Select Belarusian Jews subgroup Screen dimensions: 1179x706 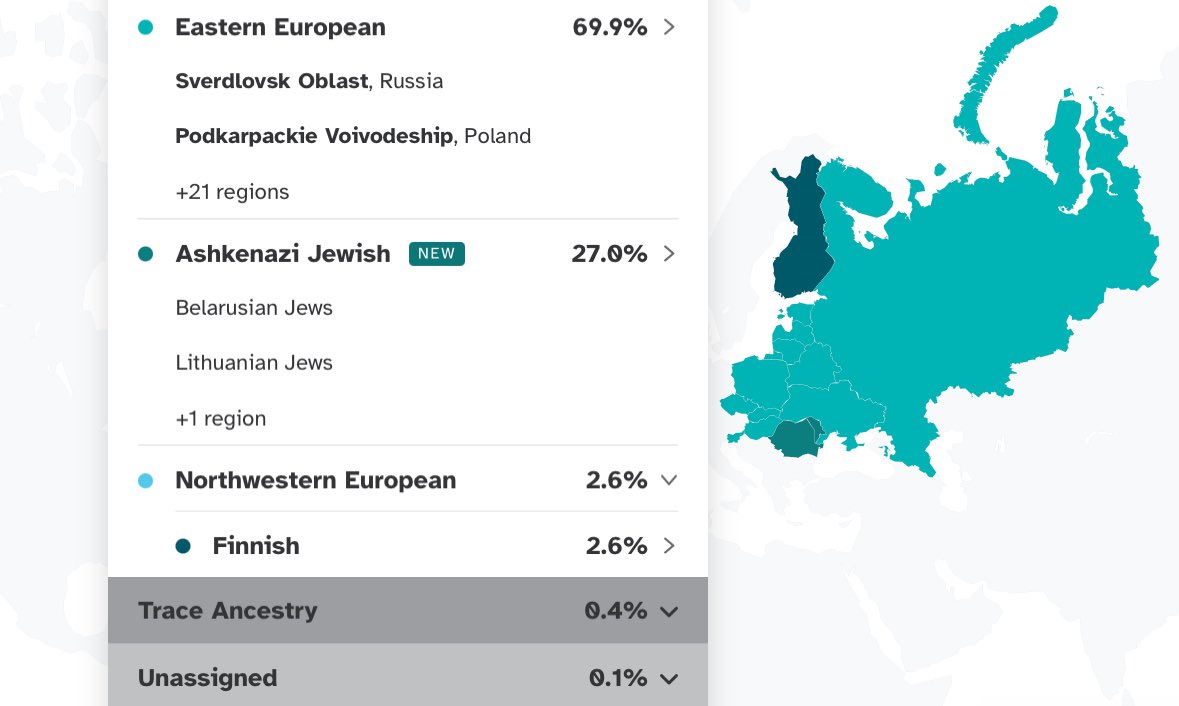254,308
